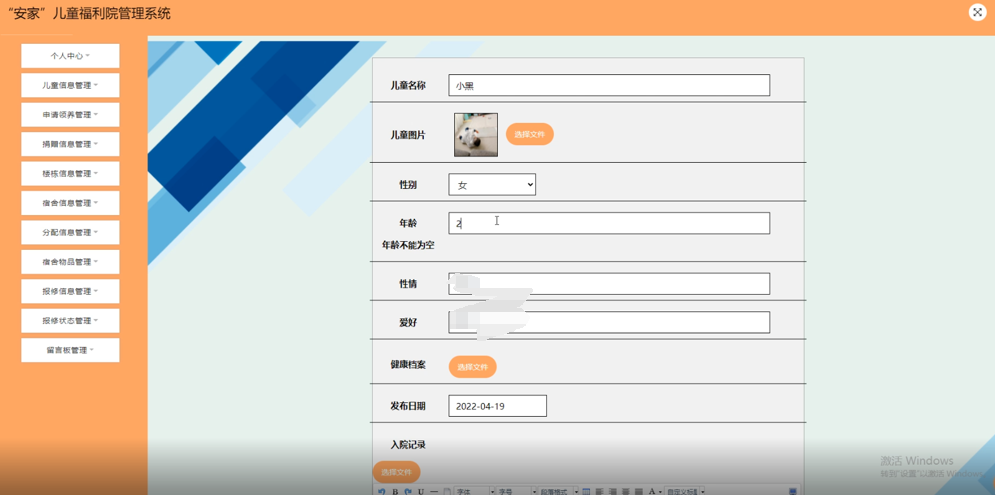This screenshot has height=495, width=996.
Task: Click the 年龄不能为空 validation message
Action: click(x=408, y=245)
